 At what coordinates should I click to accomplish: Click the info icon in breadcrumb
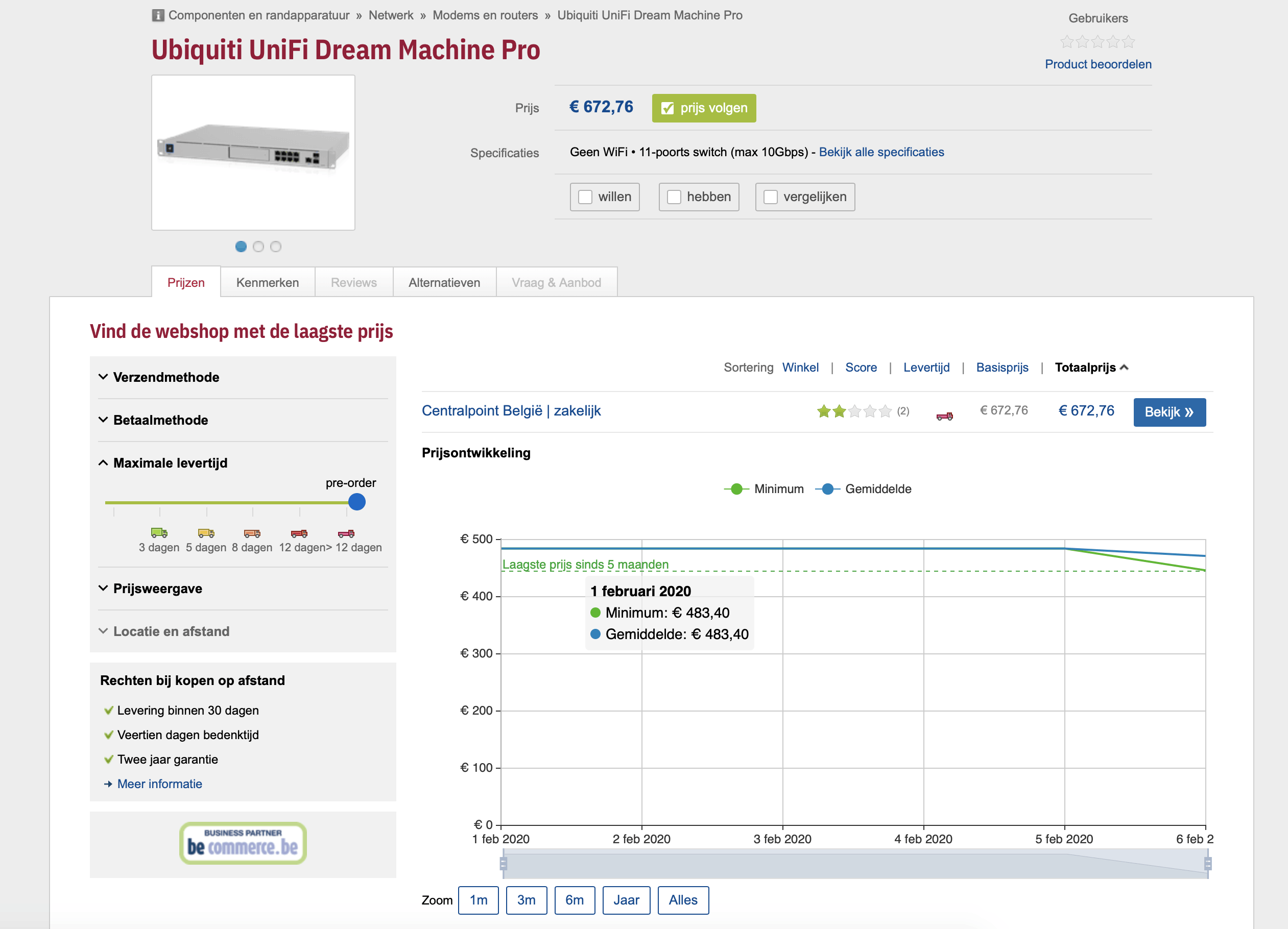tap(158, 15)
